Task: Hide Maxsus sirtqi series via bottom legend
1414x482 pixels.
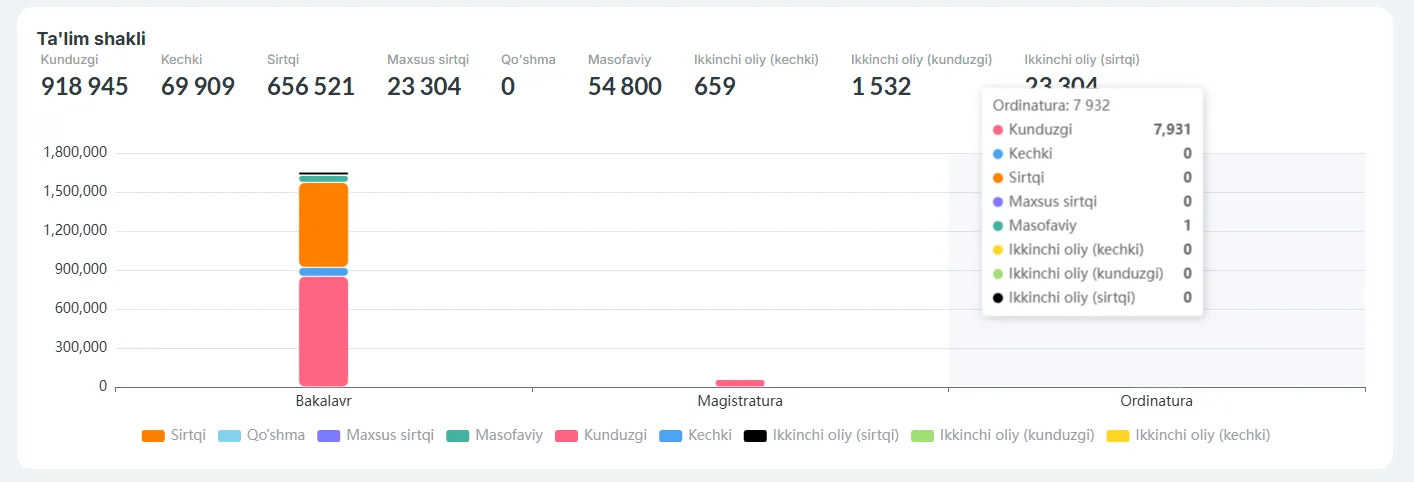Action: pos(375,435)
